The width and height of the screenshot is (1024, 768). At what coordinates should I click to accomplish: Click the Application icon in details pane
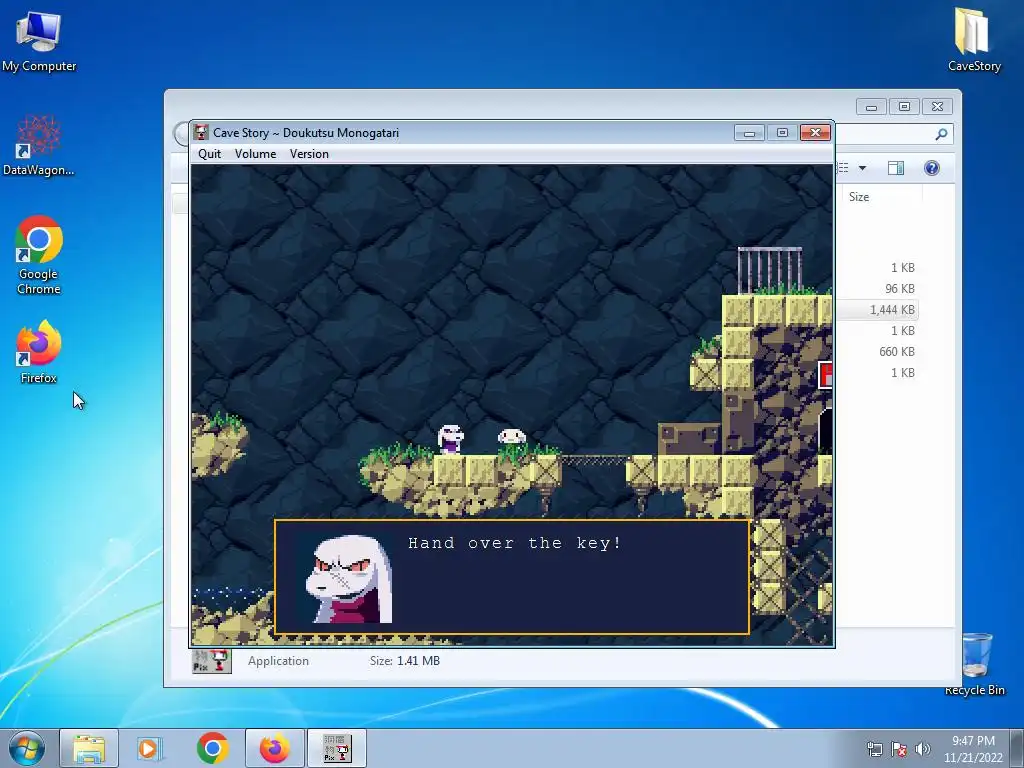point(212,661)
